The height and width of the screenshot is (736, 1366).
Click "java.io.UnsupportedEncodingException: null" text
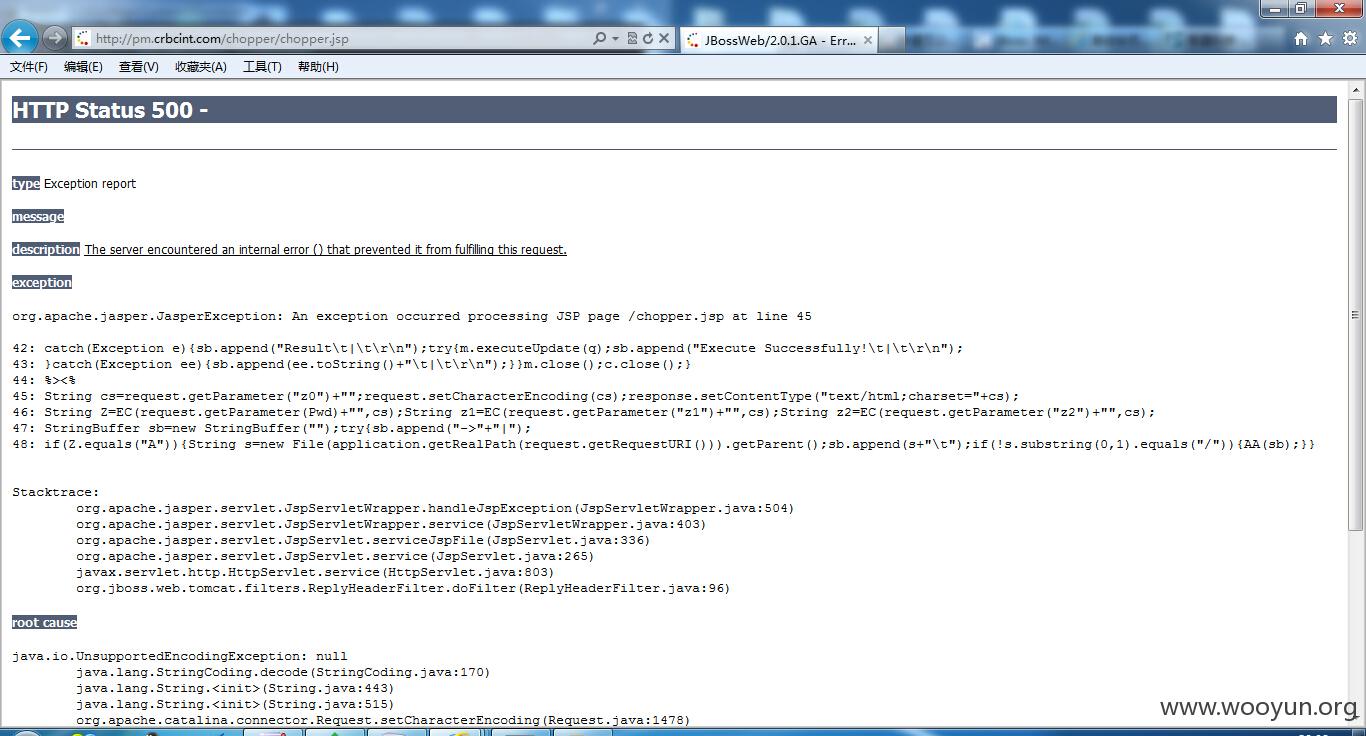tap(180, 656)
